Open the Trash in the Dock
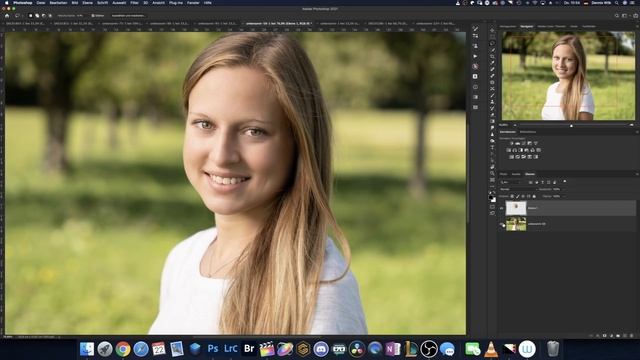 click(553, 349)
